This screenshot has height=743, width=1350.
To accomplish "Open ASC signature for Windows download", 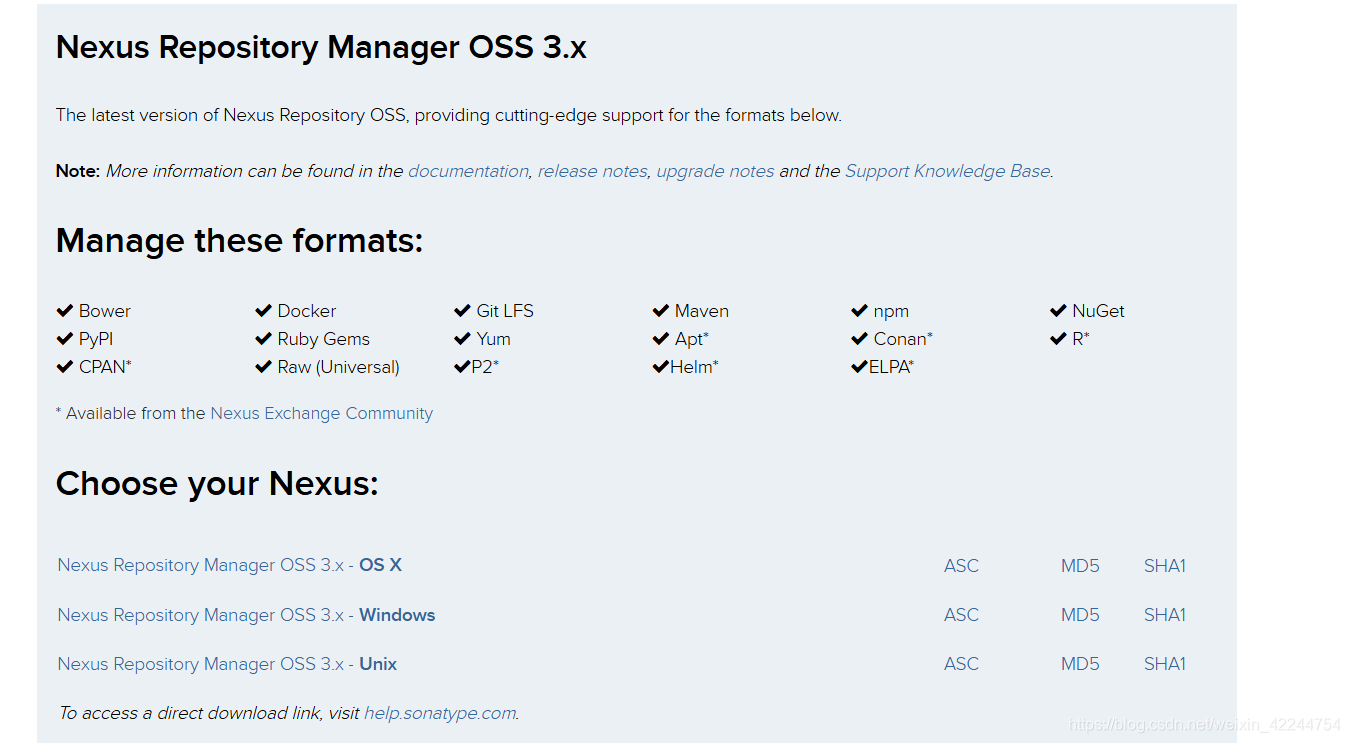I will [961, 615].
